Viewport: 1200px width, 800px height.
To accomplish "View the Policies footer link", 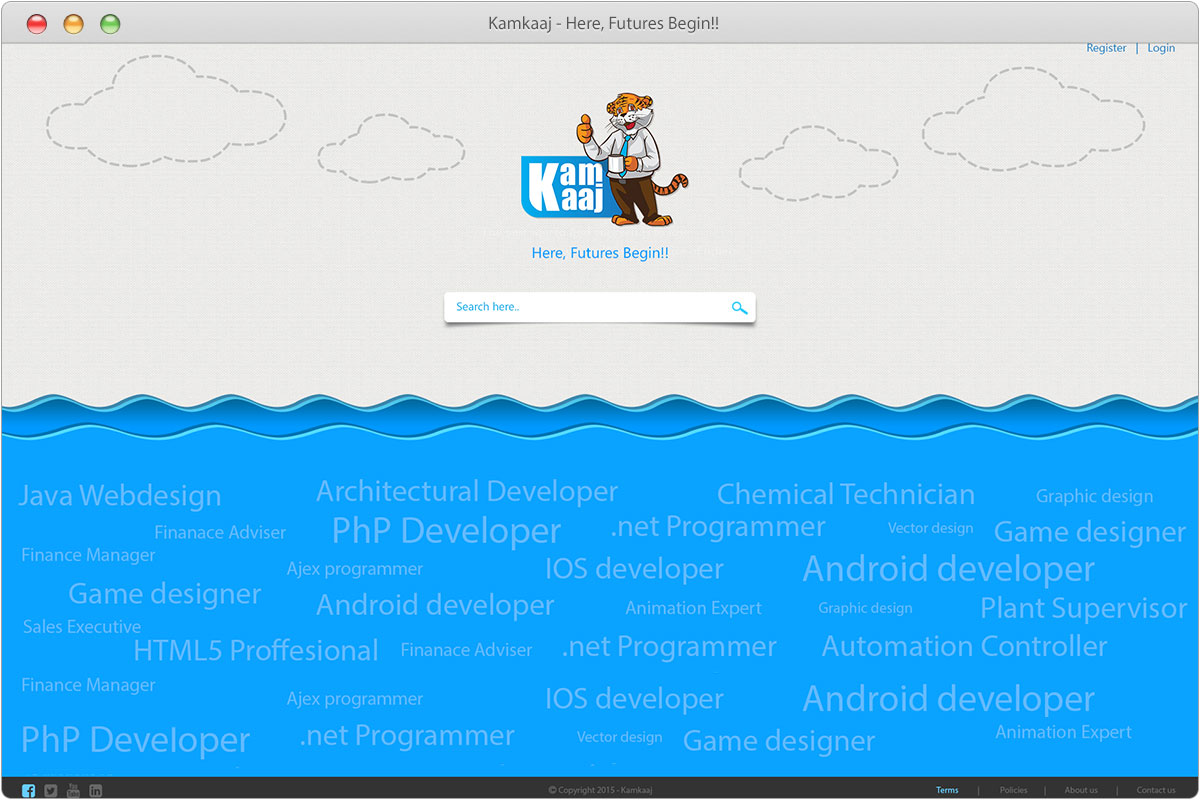I will 1013,790.
